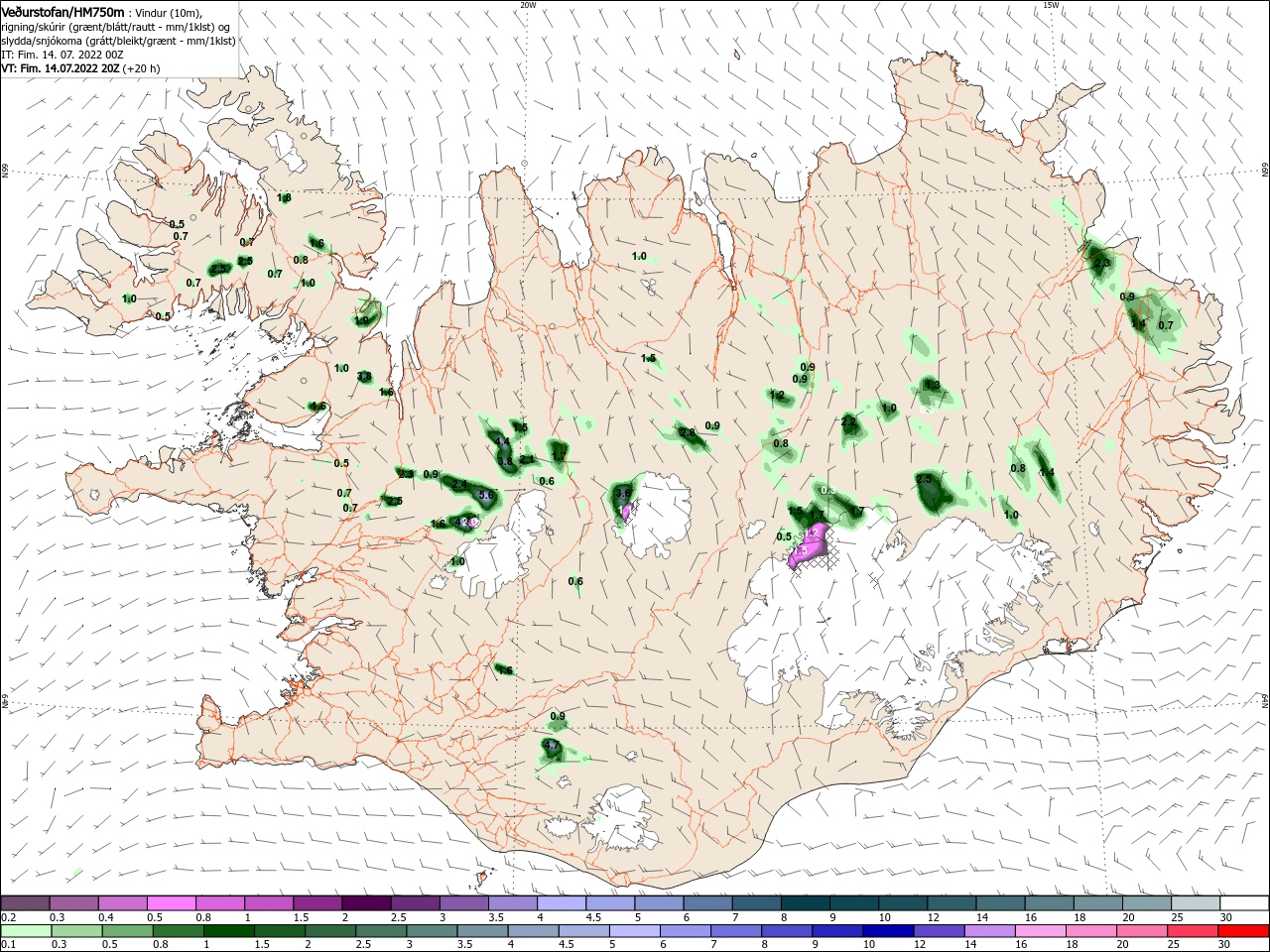The width and height of the screenshot is (1270, 952).
Task: Click the 2.2 precipitation value on the map
Action: click(848, 421)
